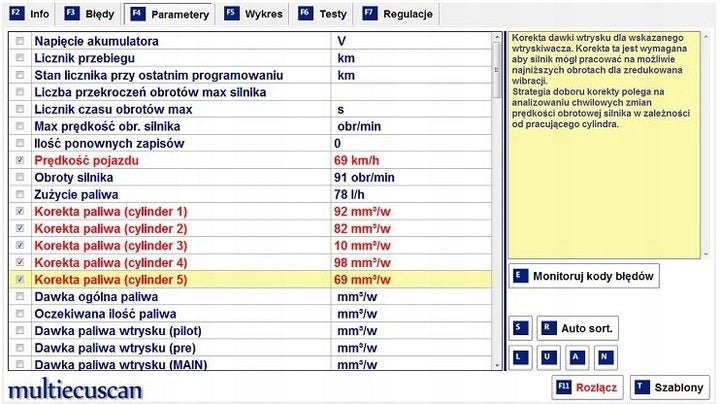Click the S key icon button
The height and width of the screenshot is (404, 720).
point(521,328)
